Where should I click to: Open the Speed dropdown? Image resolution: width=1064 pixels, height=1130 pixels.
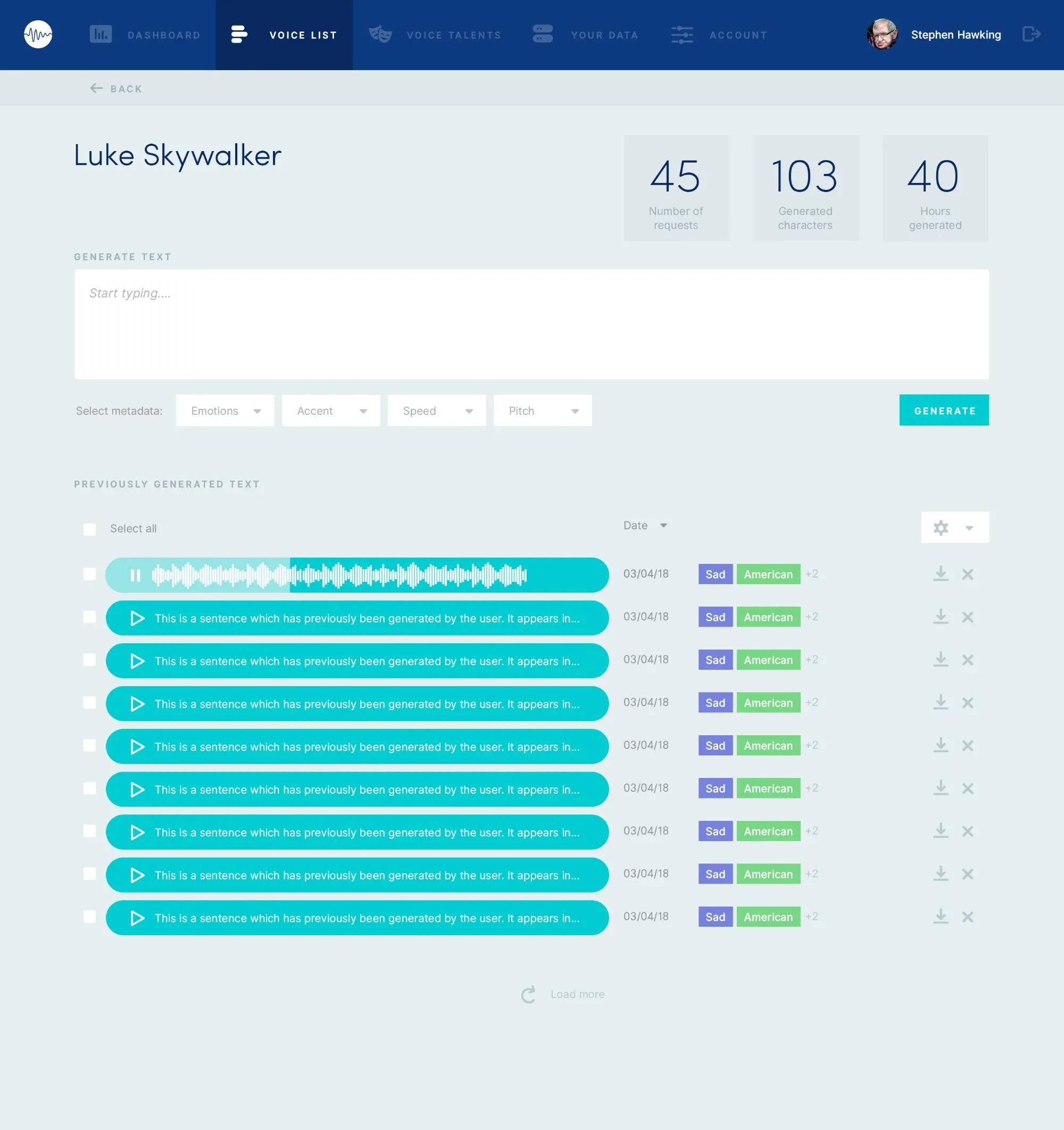pos(437,410)
